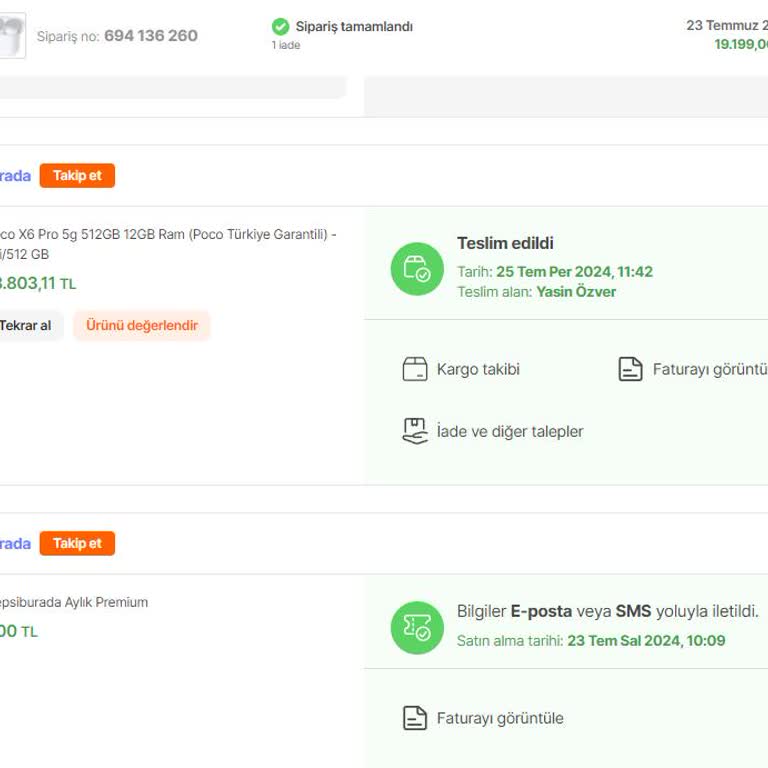Click the green ticket circle icon for Premium

pyautogui.click(x=417, y=627)
